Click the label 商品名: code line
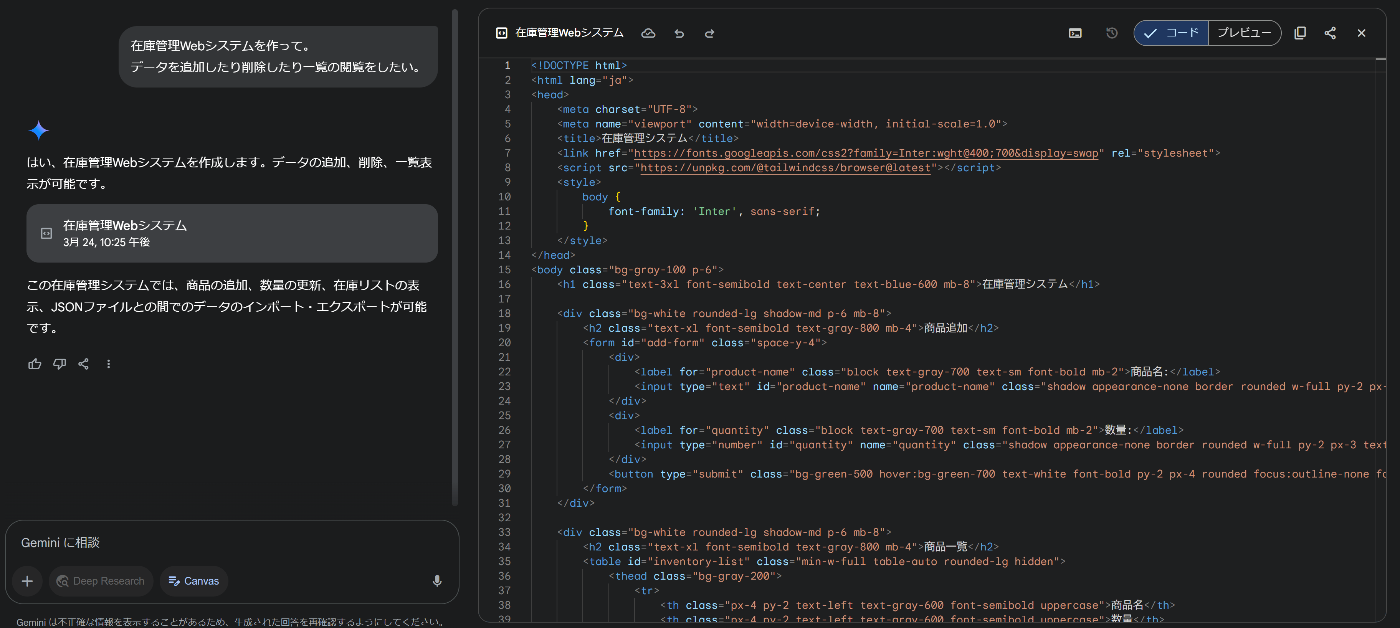The height and width of the screenshot is (628, 1400). point(927,371)
